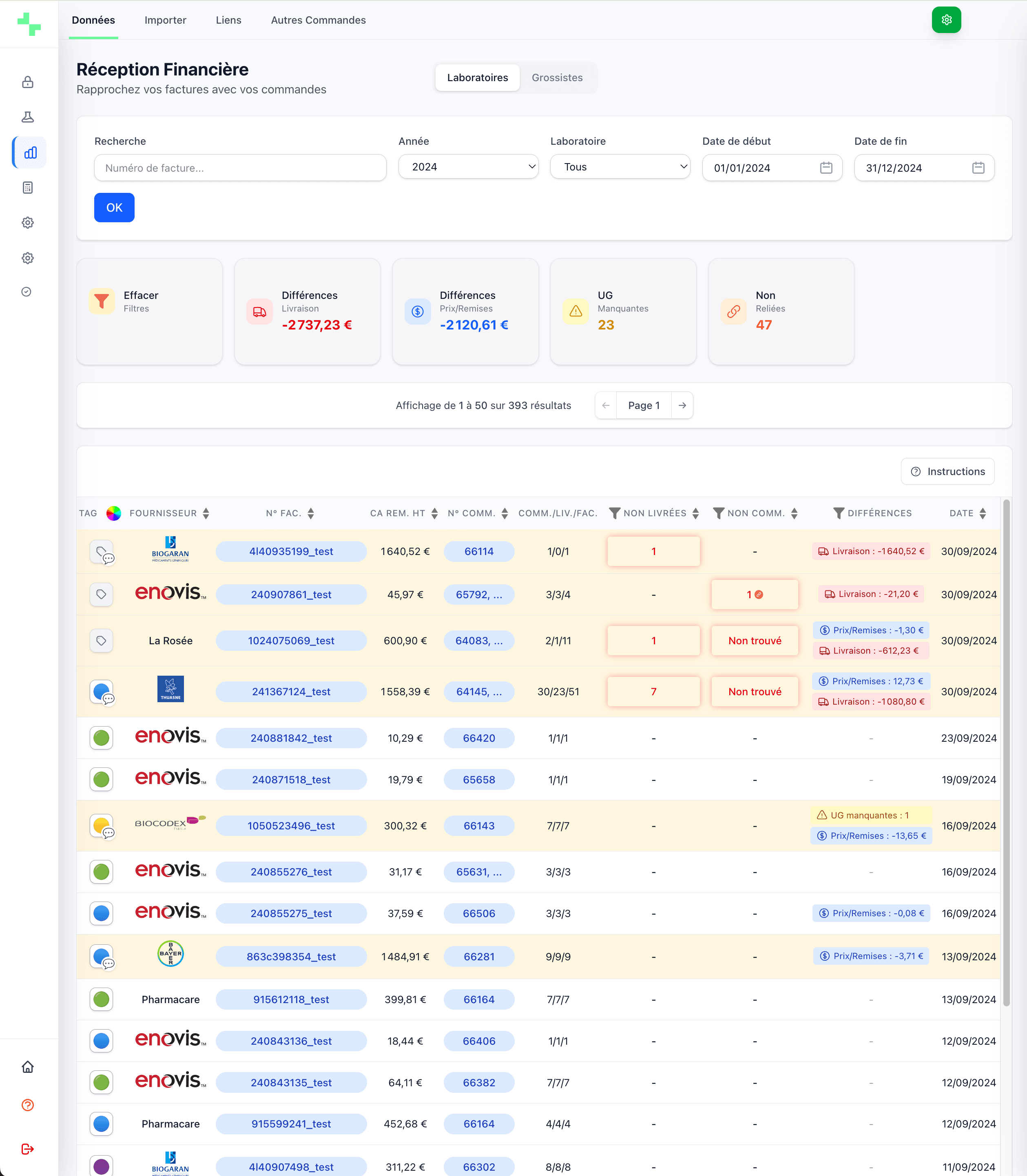Image resolution: width=1027 pixels, height=1176 pixels.
Task: Open the rainbow color wheel tag picker
Action: click(113, 513)
